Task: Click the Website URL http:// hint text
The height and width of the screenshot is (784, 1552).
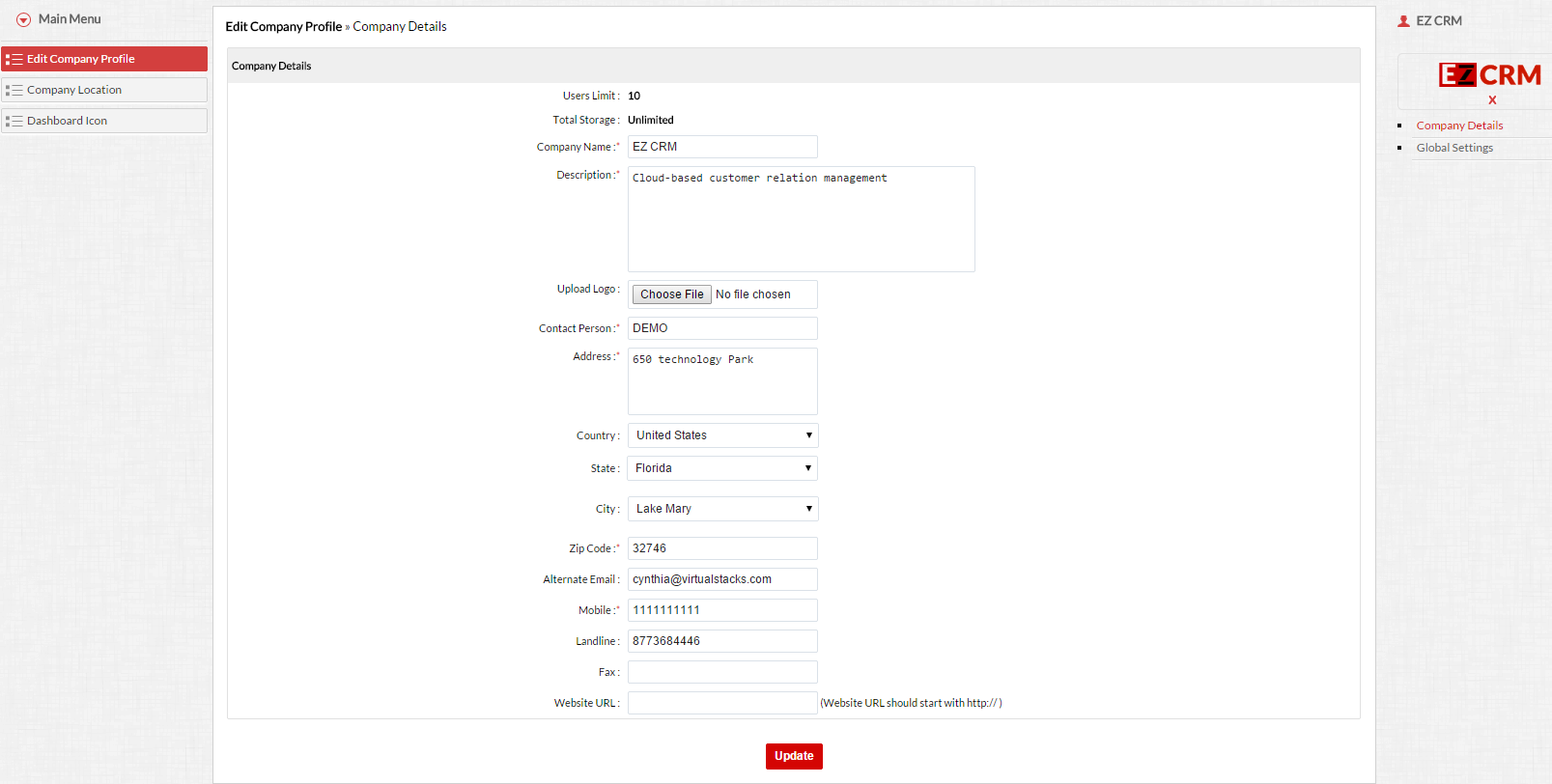Action: [911, 703]
